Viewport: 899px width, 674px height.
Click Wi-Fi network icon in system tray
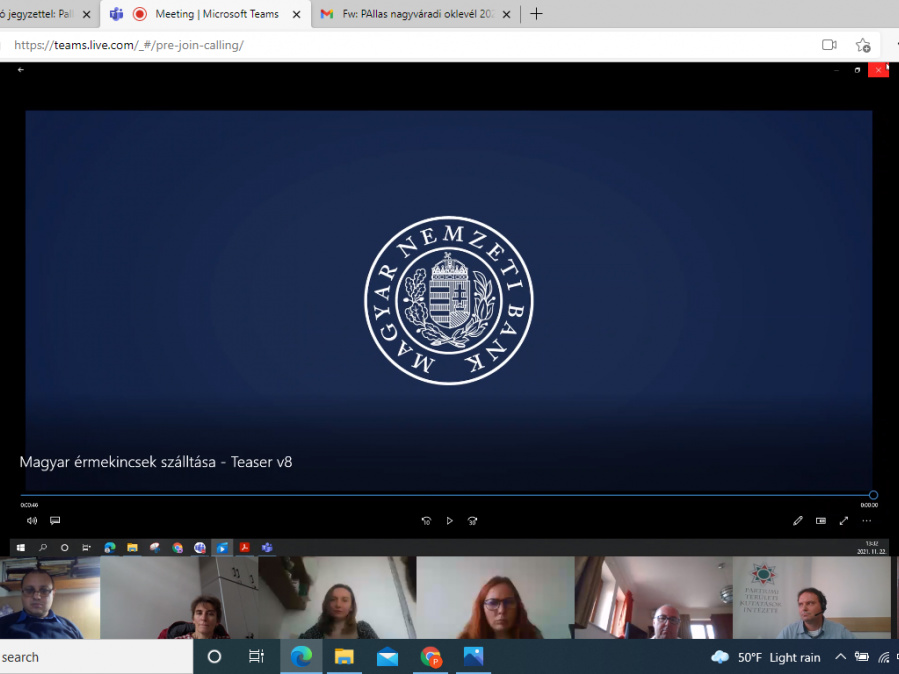(884, 658)
